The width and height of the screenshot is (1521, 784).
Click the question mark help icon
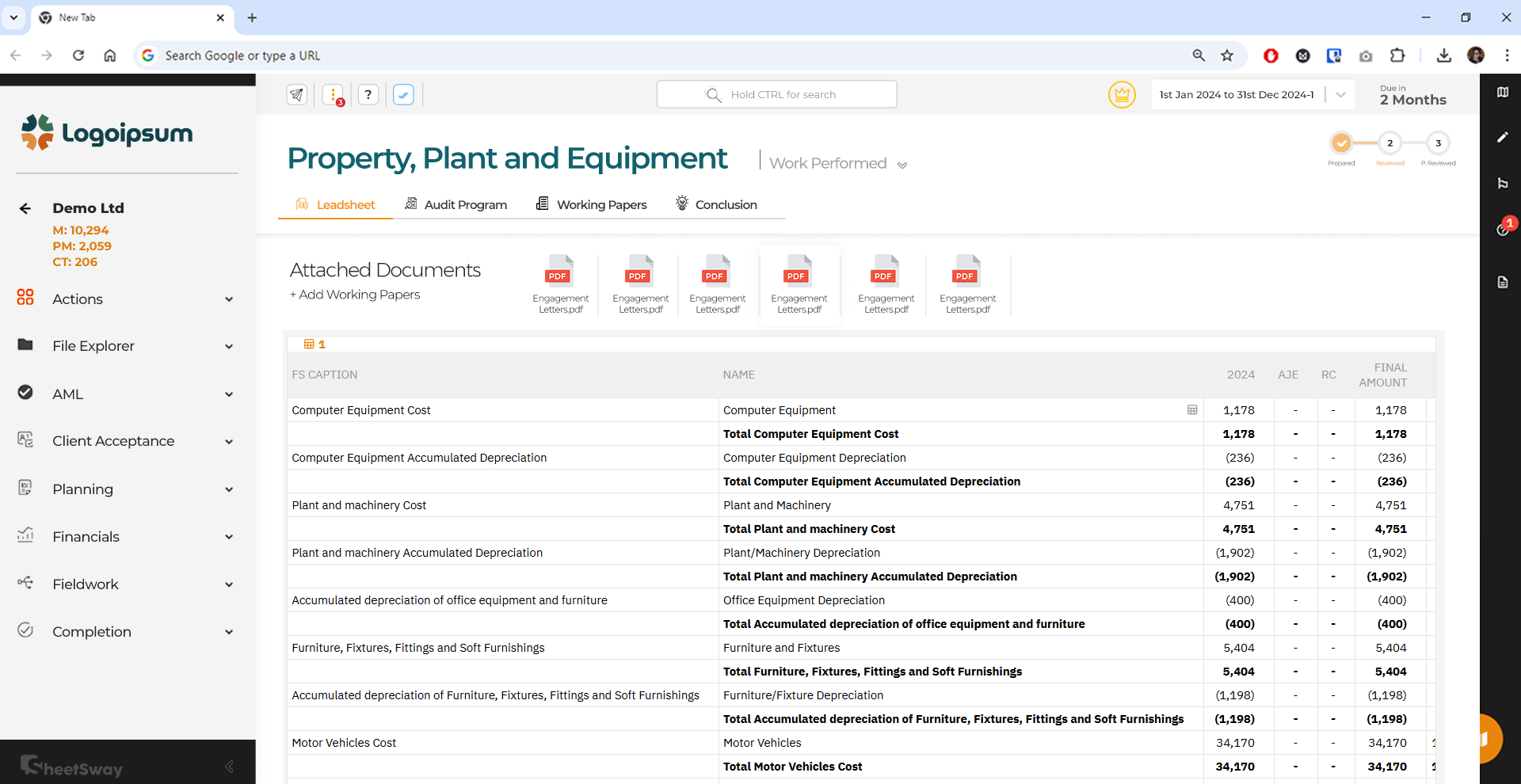[368, 94]
